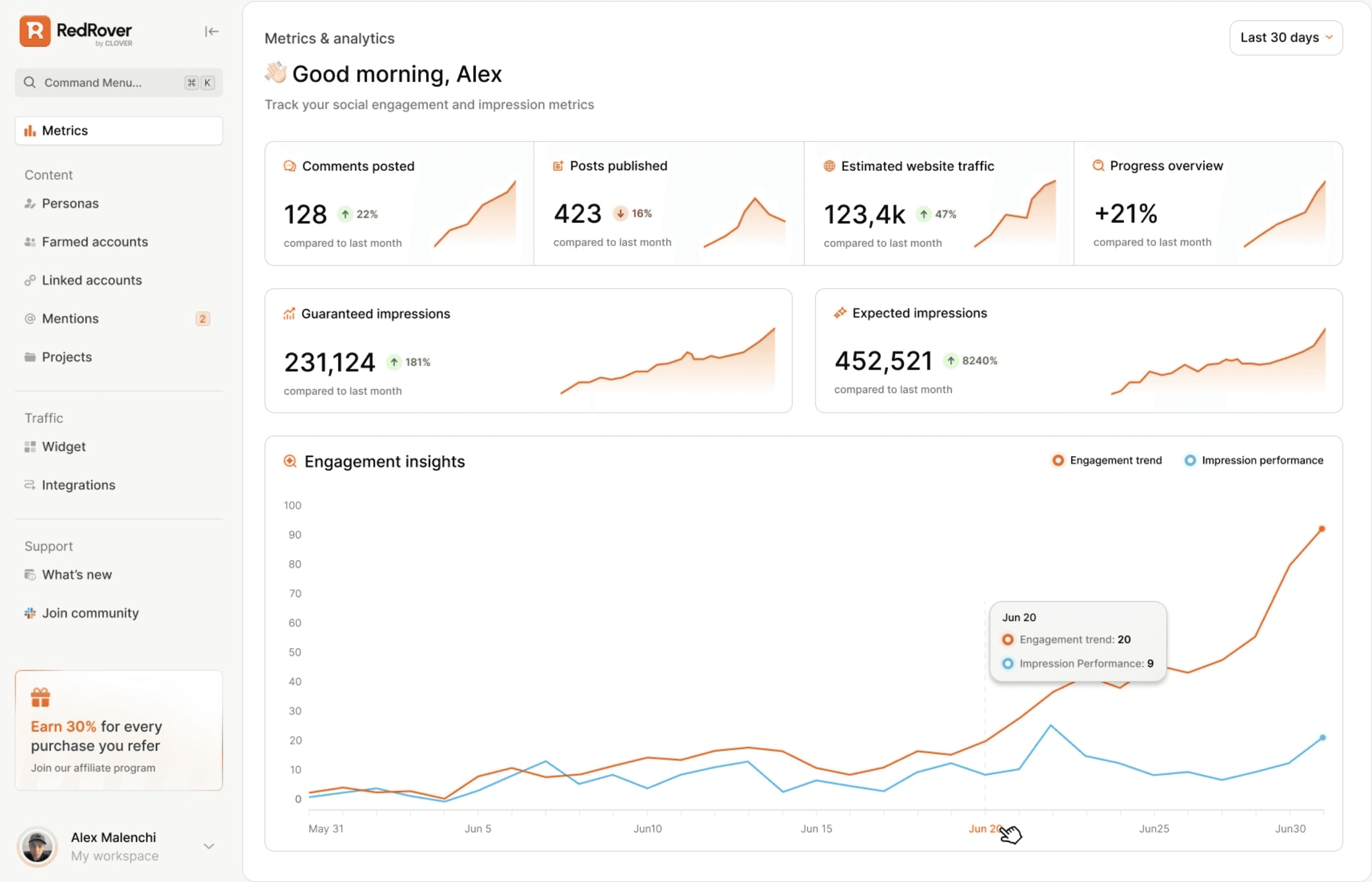Viewport: 1372px width, 882px height.
Task: Click the Comments posted speech bubble icon
Action: (x=290, y=166)
